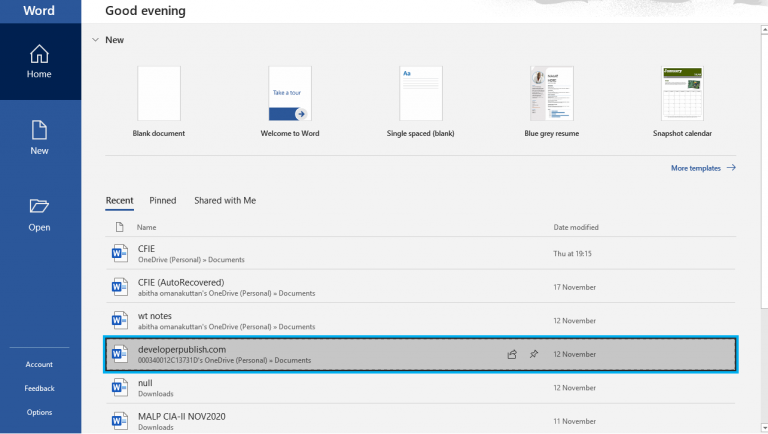Screen dimensions: 768x434
Task: Open Word Options
Action: click(39, 412)
